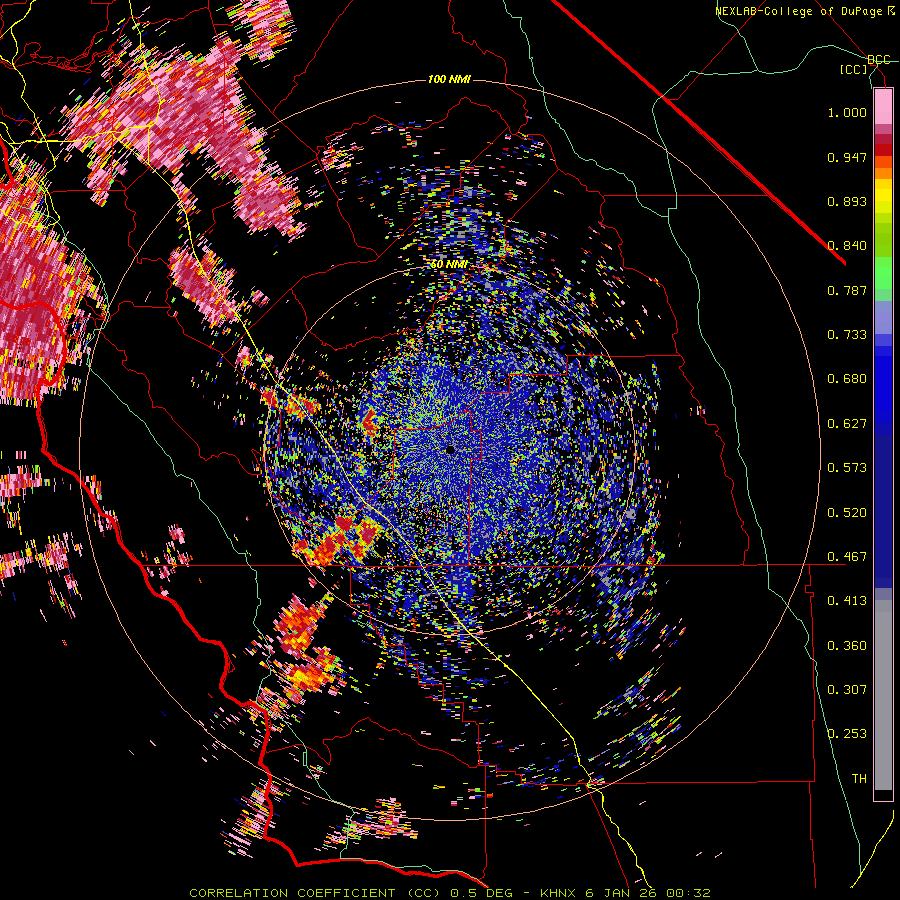Click the 1.000 legend value
Viewport: 900px width, 900px height.
click(847, 112)
